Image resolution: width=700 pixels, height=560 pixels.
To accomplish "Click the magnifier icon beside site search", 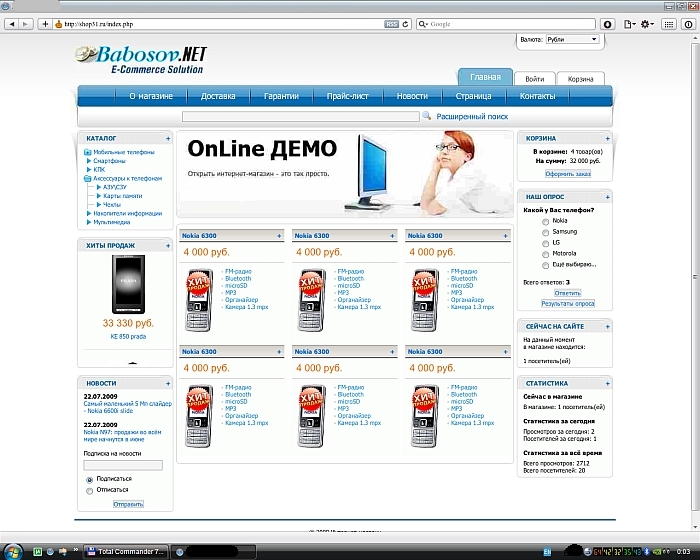I will (x=426, y=116).
